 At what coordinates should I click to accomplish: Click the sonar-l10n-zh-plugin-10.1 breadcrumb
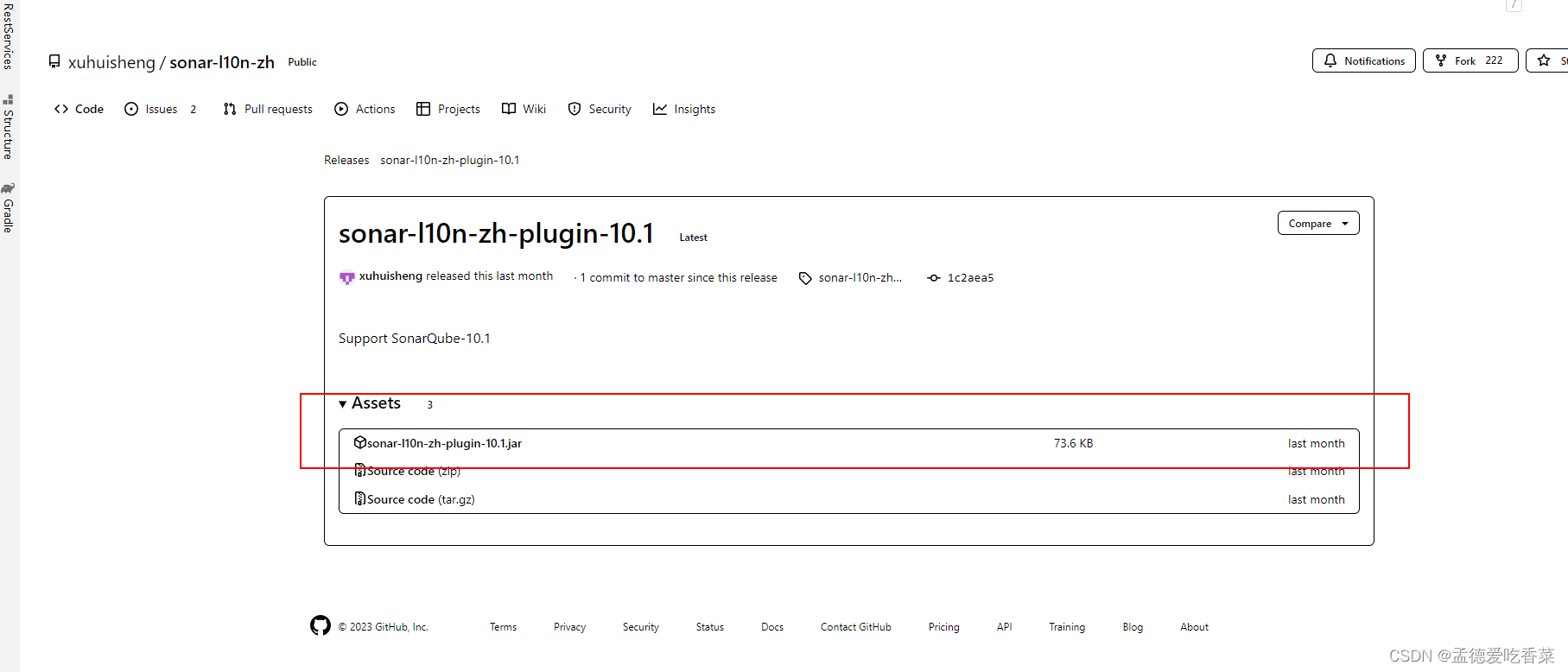coord(450,160)
